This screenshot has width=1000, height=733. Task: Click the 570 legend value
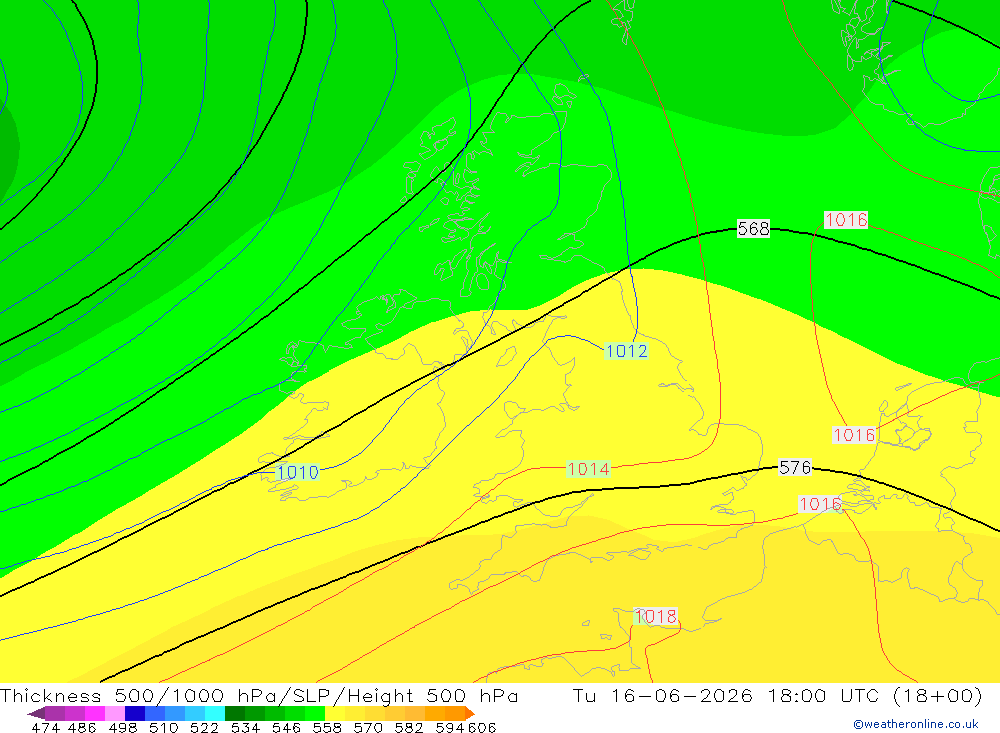click(368, 727)
